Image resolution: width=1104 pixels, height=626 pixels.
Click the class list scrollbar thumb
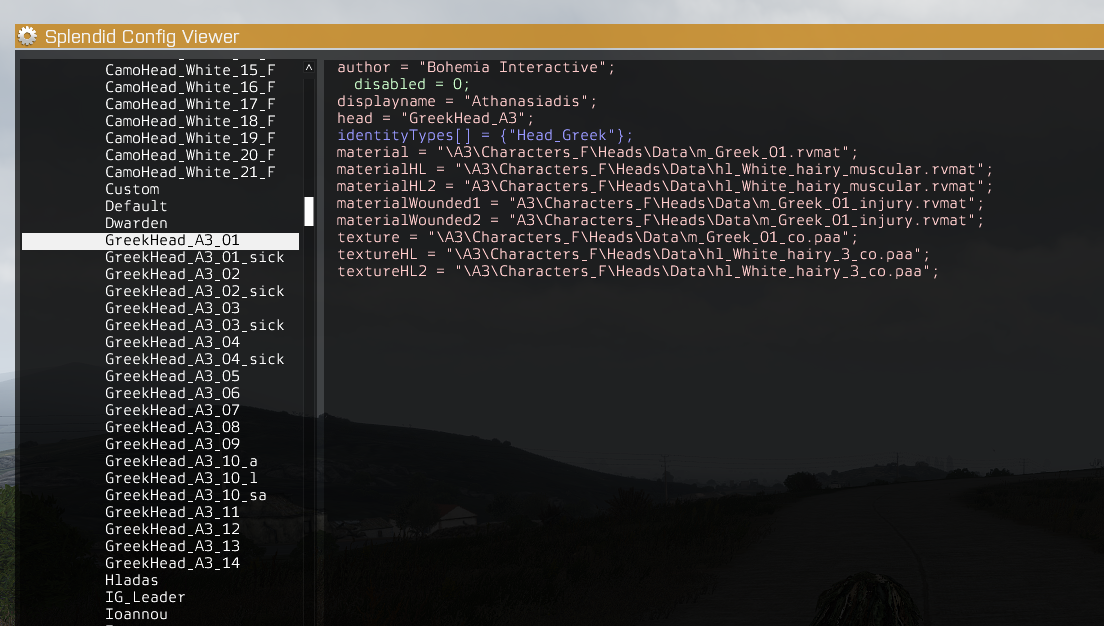[x=308, y=211]
